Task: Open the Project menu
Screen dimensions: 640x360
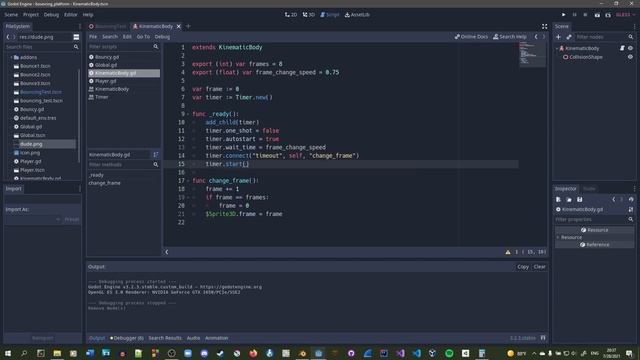Action: 31,15
